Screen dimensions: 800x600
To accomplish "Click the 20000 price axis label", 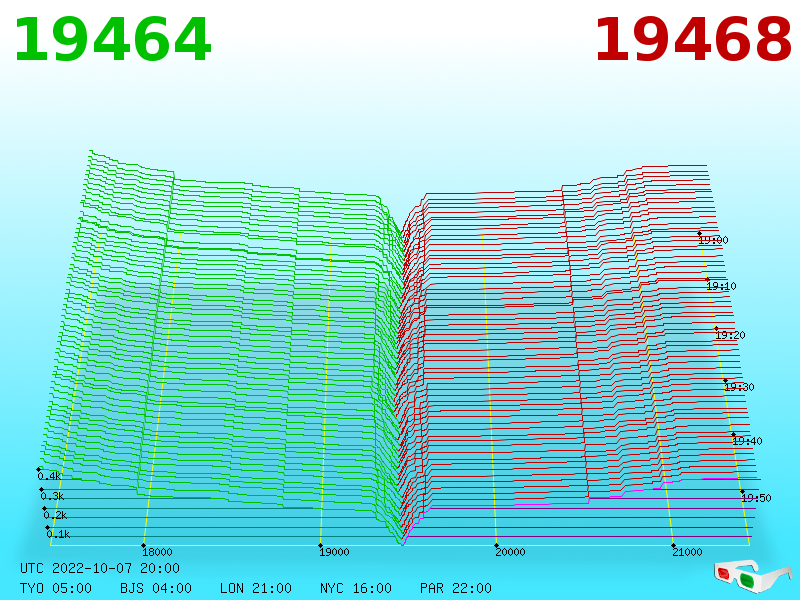I will click(510, 552).
